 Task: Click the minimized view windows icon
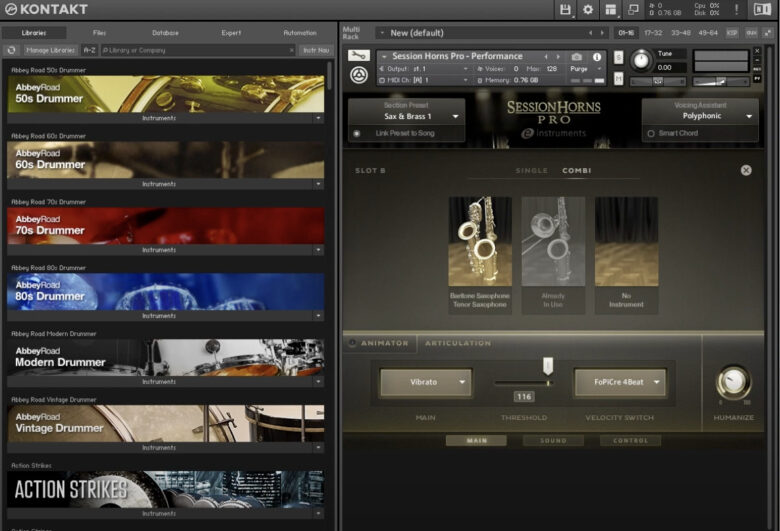click(x=633, y=9)
